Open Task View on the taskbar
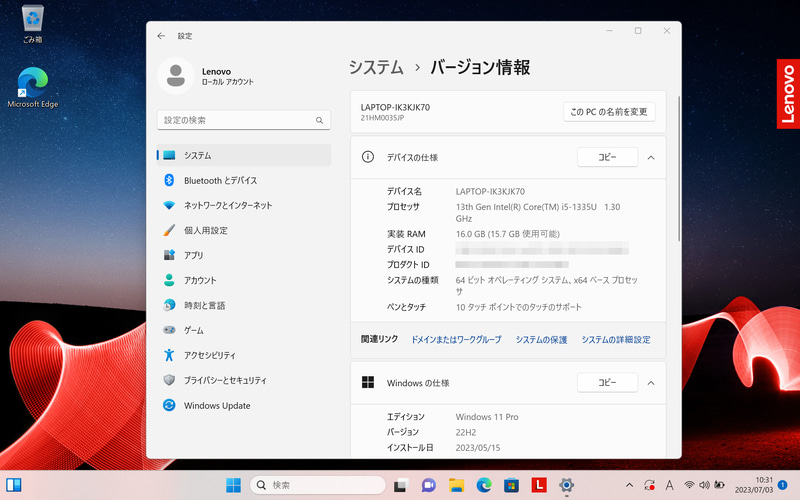Viewport: 800px width, 500px height. click(401, 485)
